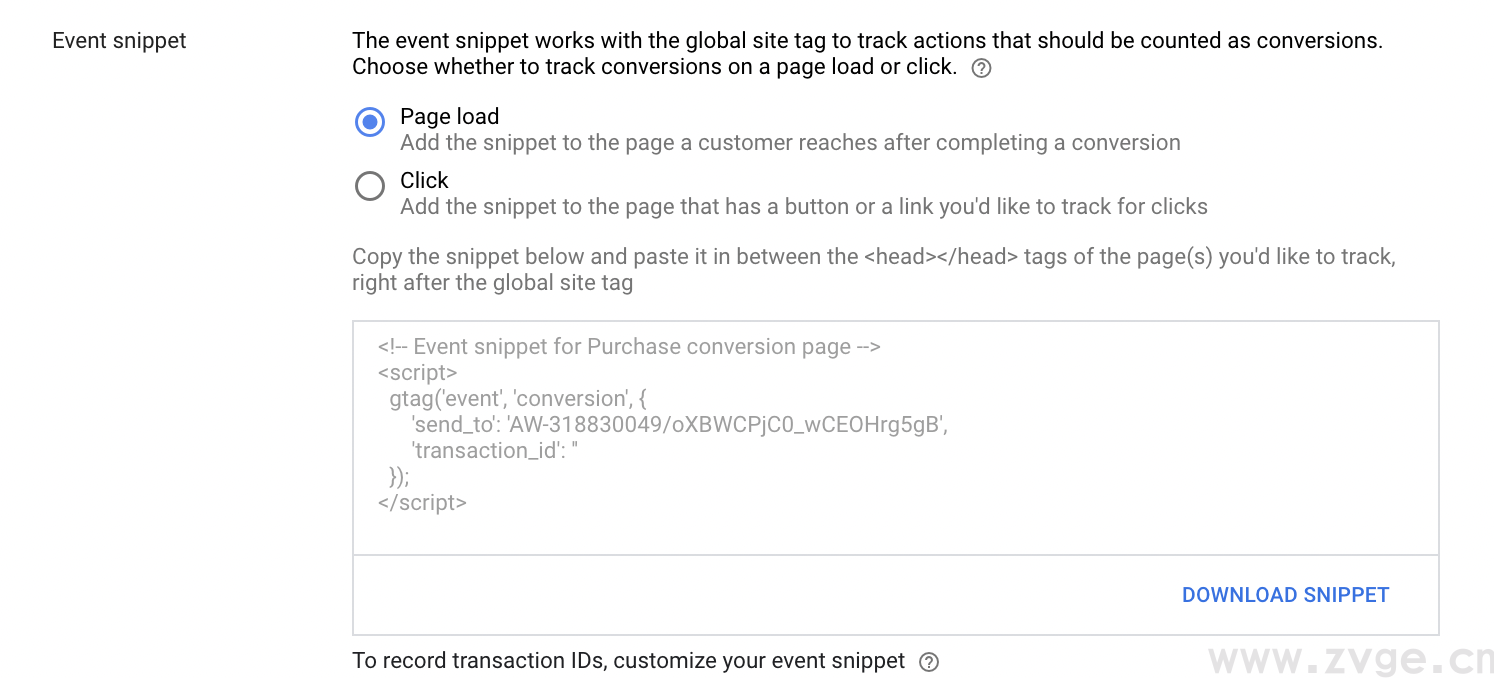The width and height of the screenshot is (1494, 678).
Task: Select the Page load radio button
Action: coord(370,122)
